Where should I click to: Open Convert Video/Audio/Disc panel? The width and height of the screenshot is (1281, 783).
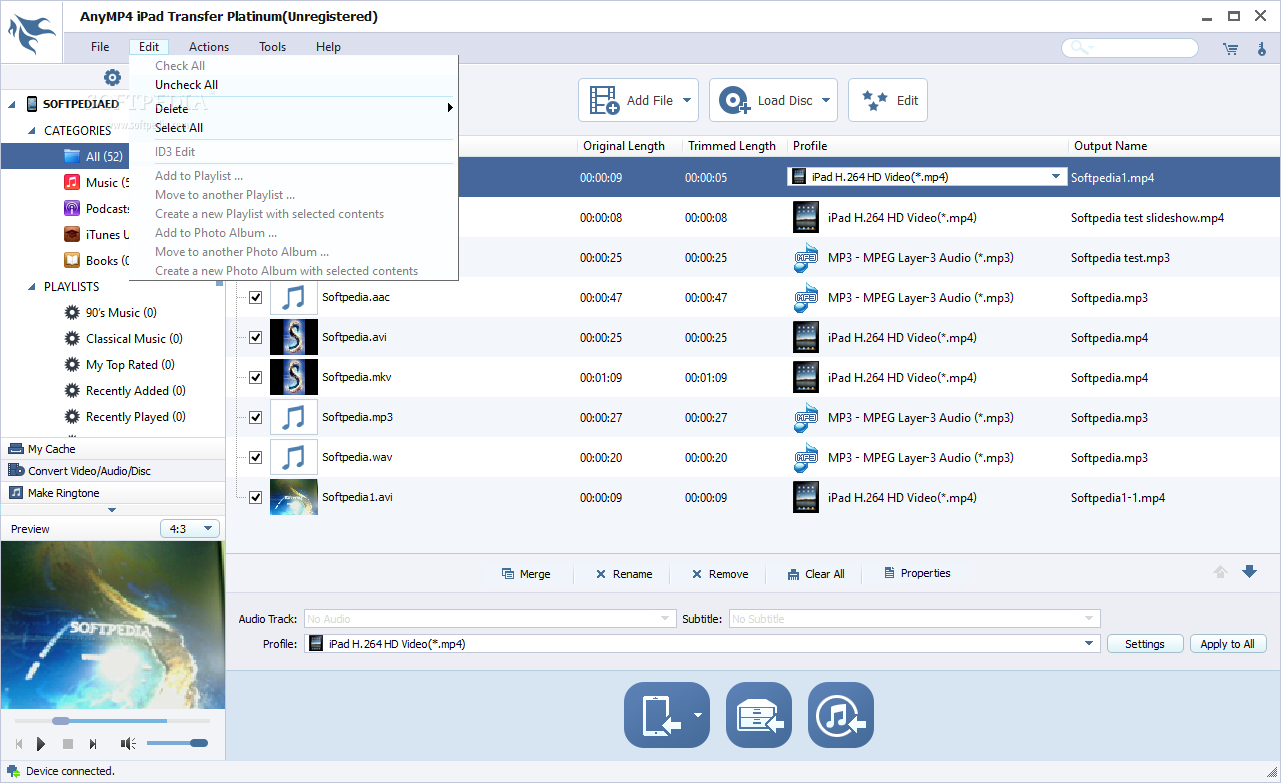(112, 470)
